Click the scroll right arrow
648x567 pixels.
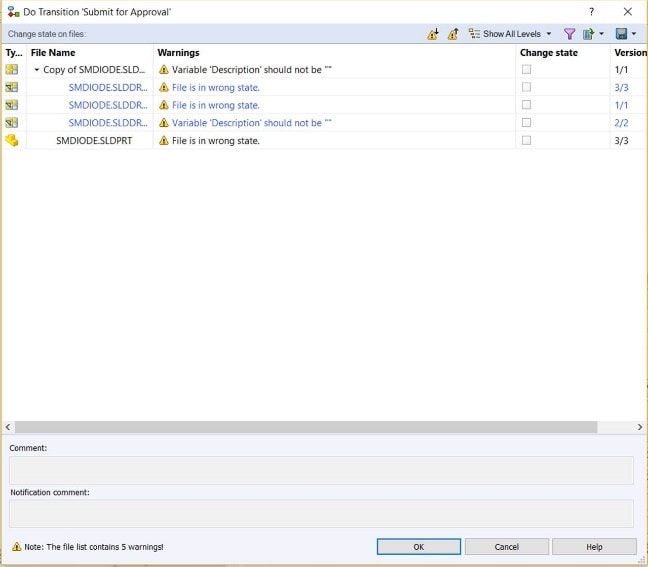click(640, 427)
